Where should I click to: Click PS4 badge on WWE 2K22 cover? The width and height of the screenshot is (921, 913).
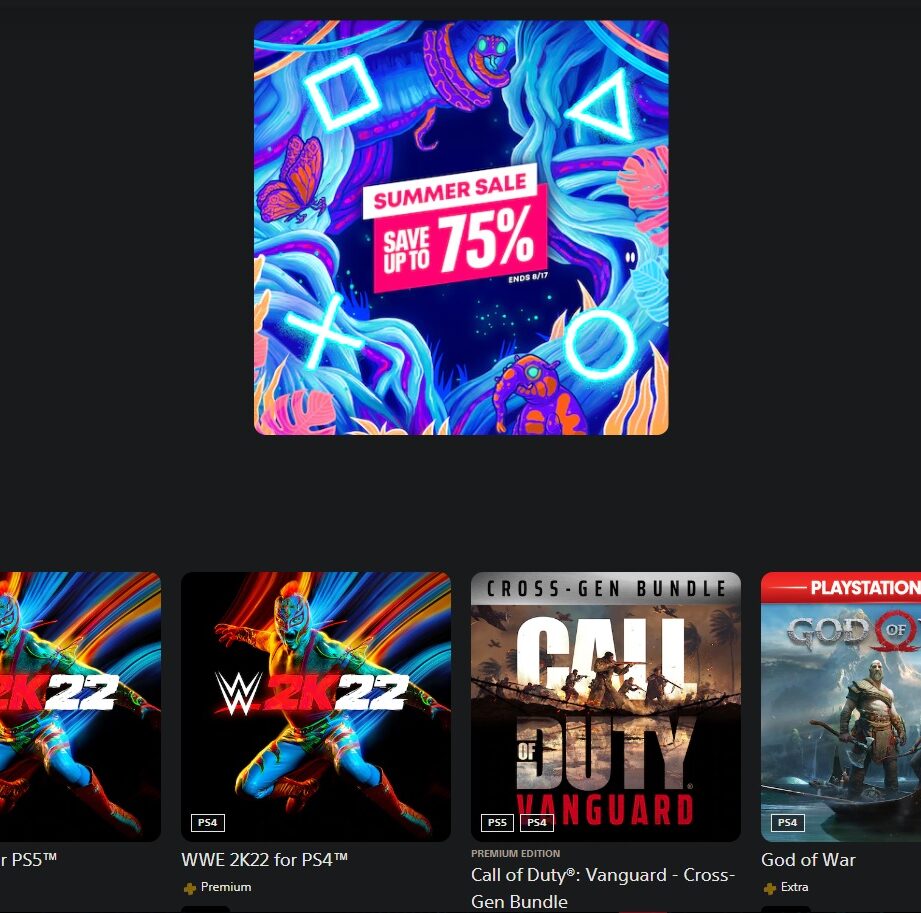207,823
